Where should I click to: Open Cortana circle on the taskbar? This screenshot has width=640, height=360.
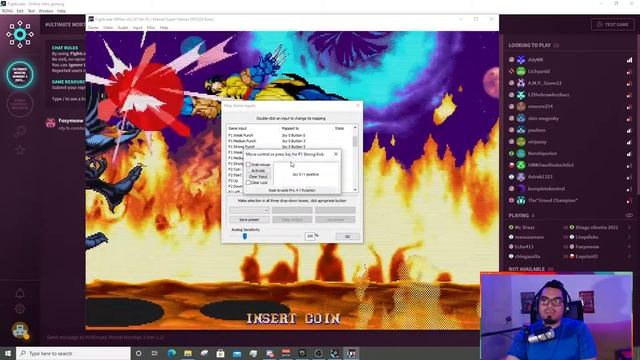click(x=138, y=353)
